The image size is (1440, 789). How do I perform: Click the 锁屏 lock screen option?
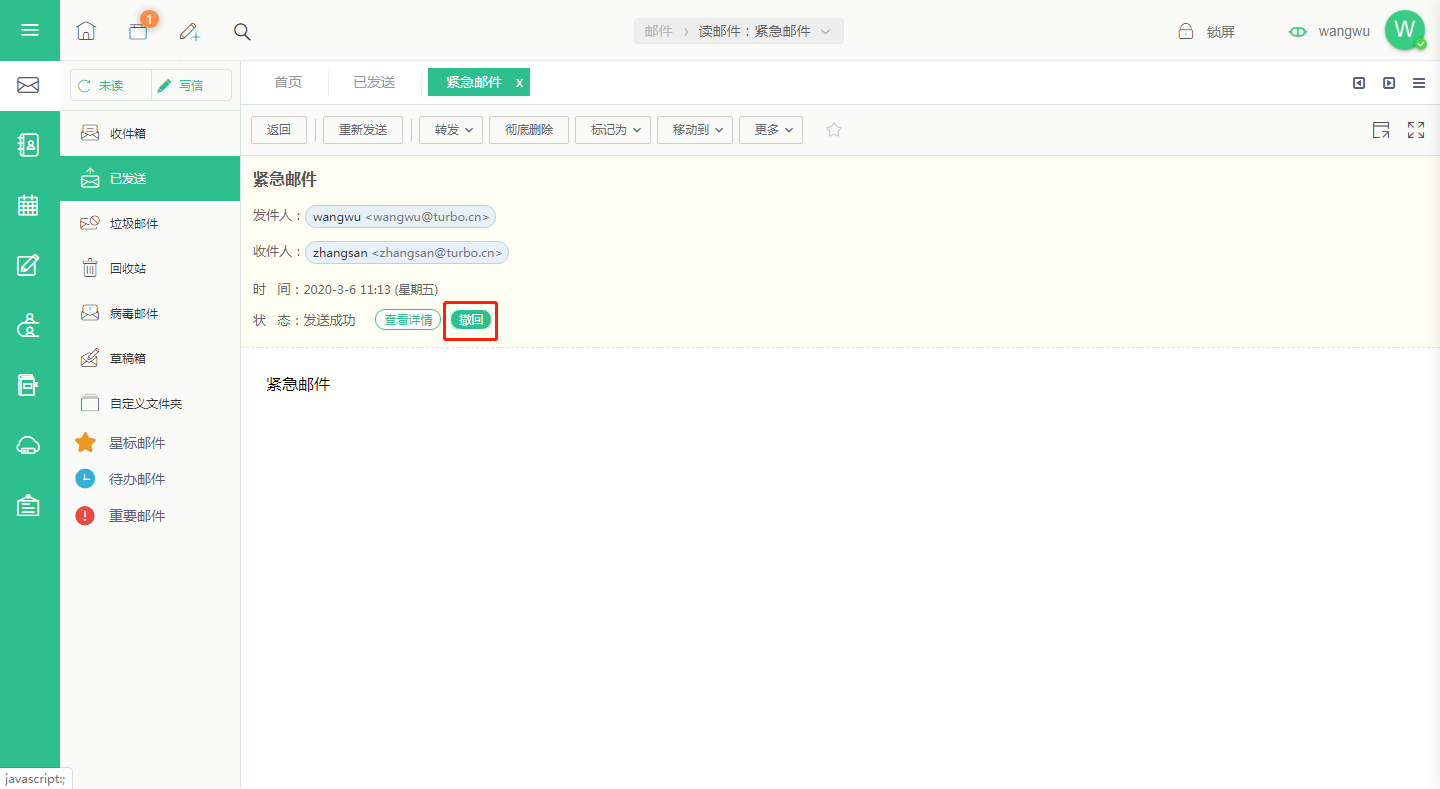1207,32
